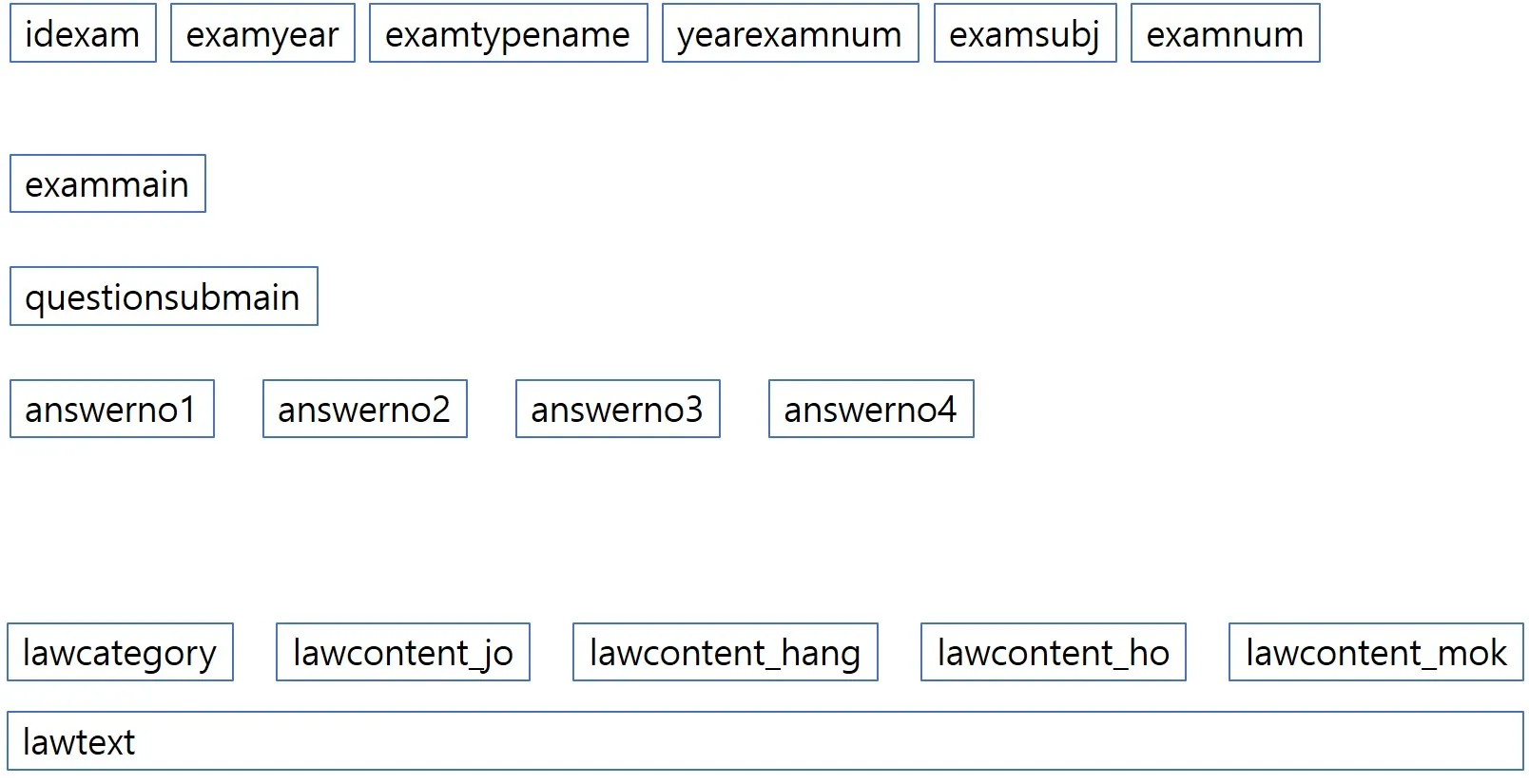Click the text label exammain

point(106,184)
